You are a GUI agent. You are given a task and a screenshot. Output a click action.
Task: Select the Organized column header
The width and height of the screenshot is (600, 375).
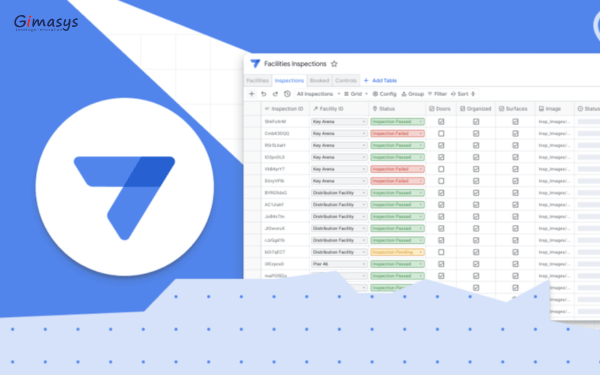click(475, 109)
